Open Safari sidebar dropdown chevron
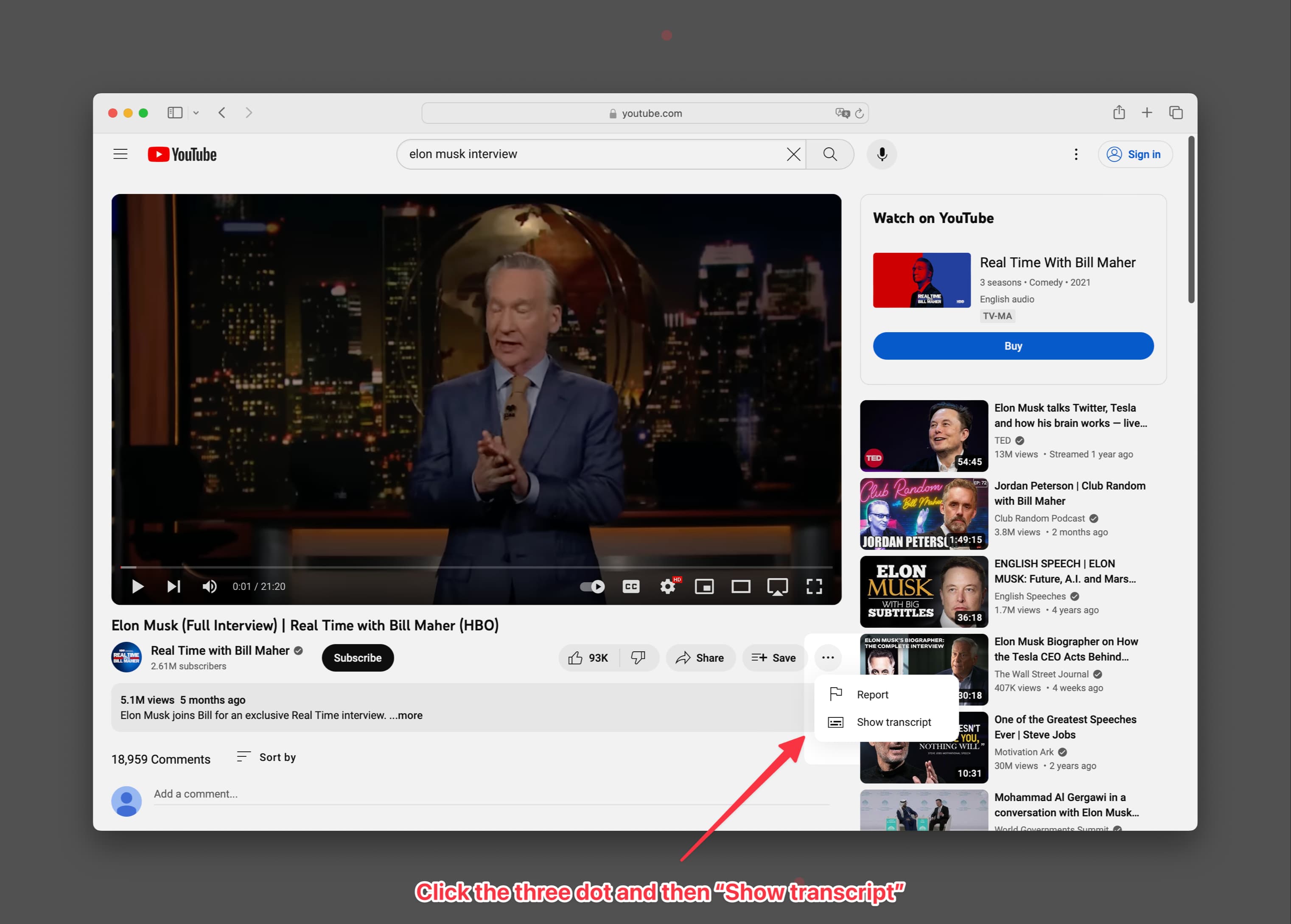The height and width of the screenshot is (924, 1291). click(196, 113)
